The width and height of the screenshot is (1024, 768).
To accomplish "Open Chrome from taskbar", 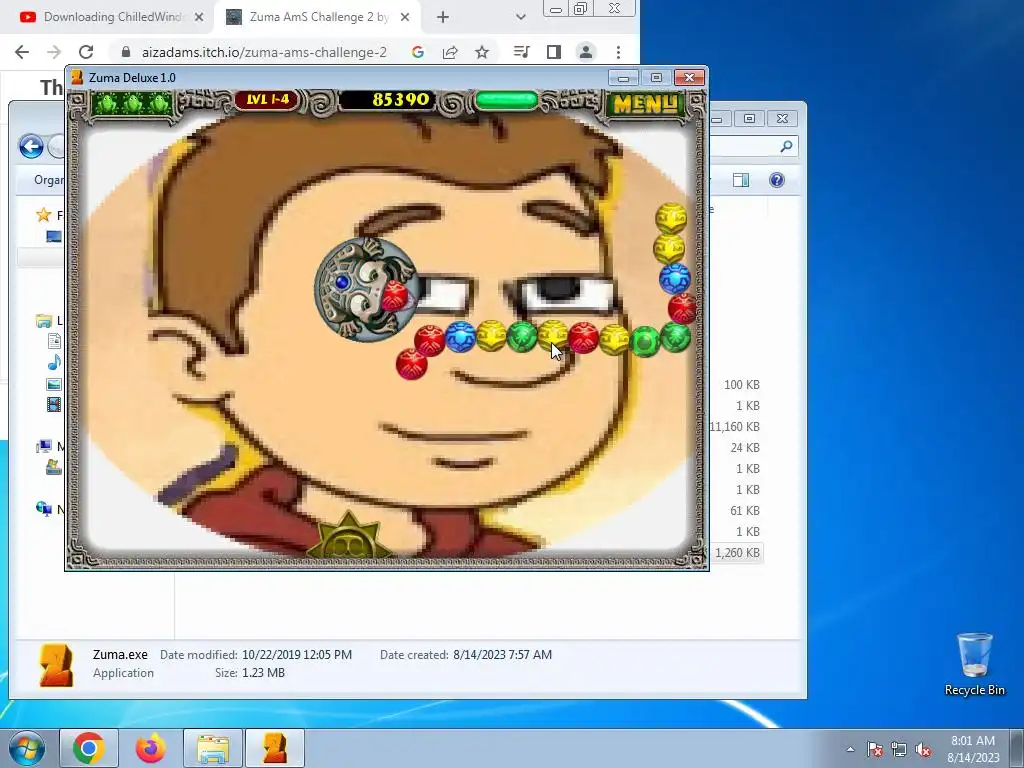I will [89, 748].
